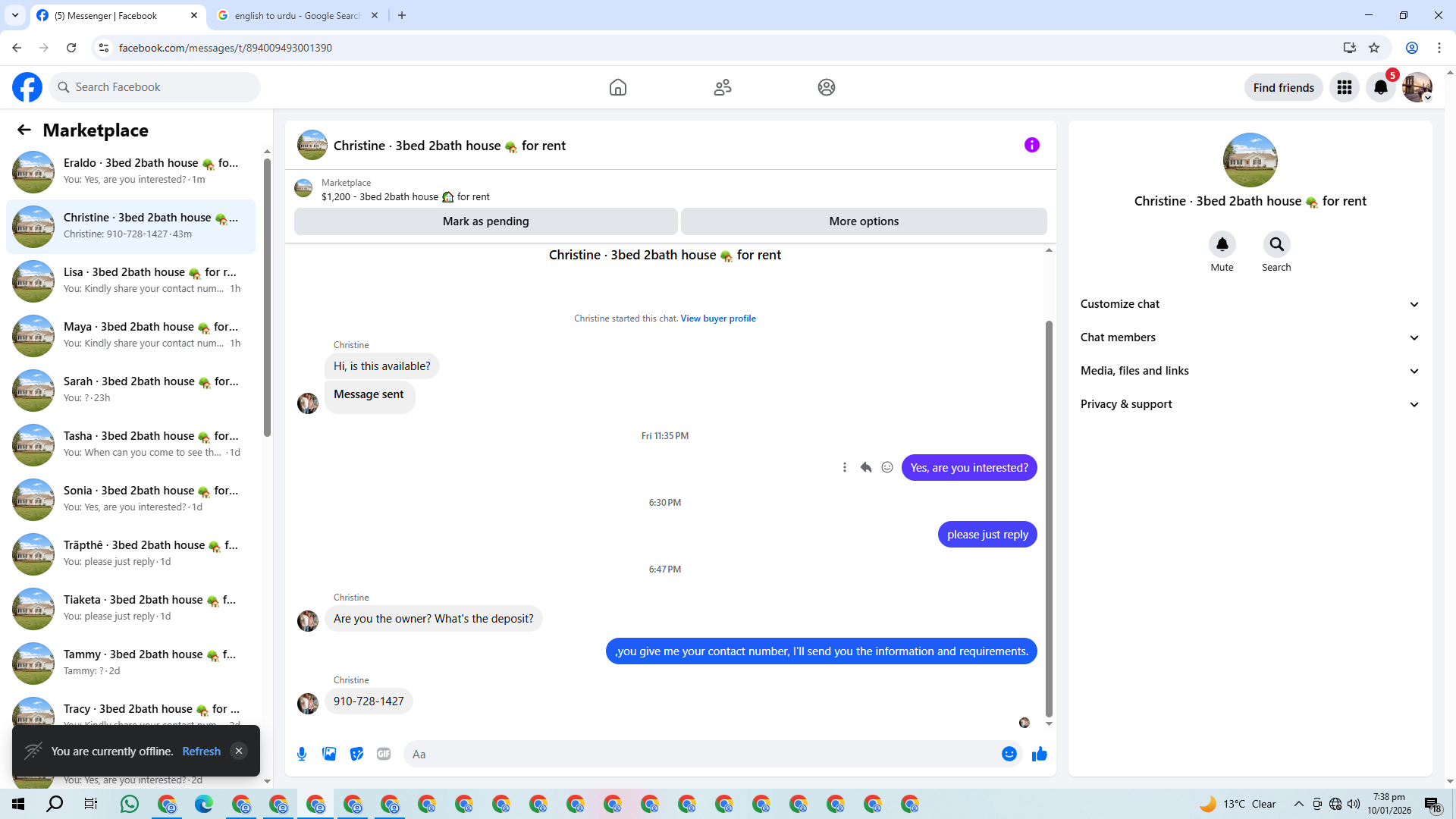
Task: Open Facebook notifications bell
Action: (x=1381, y=87)
